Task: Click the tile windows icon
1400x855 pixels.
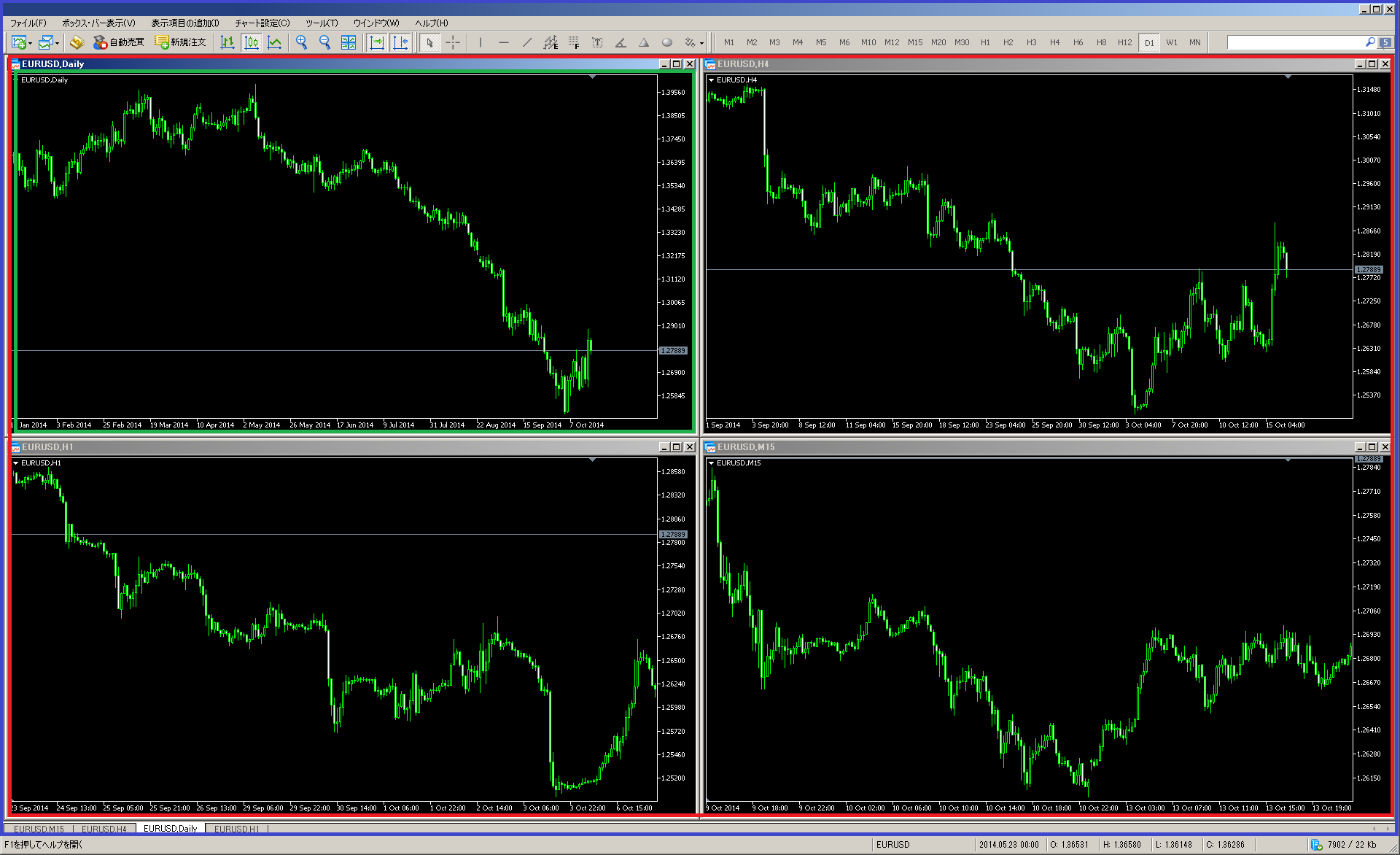Action: [349, 42]
